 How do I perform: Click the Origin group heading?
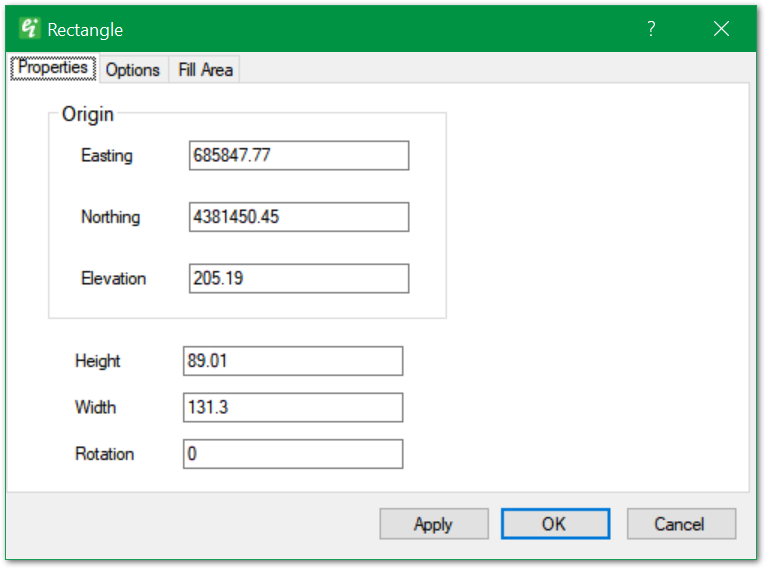pyautogui.click(x=88, y=115)
